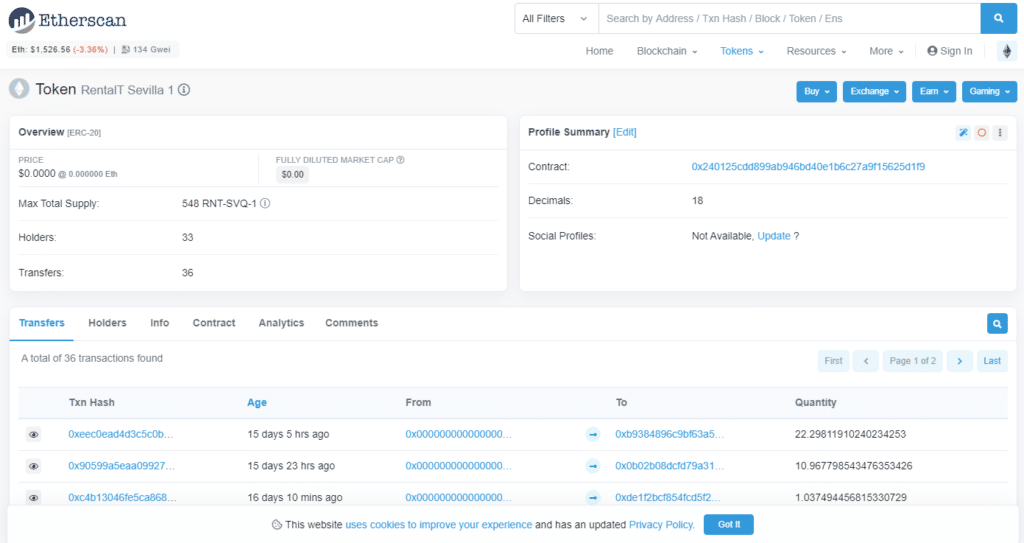Open contract address 0x240125cdd899ab946bd40e1b6c27a9f15625d1f9
Image resolution: width=1024 pixels, height=543 pixels.
(808, 167)
